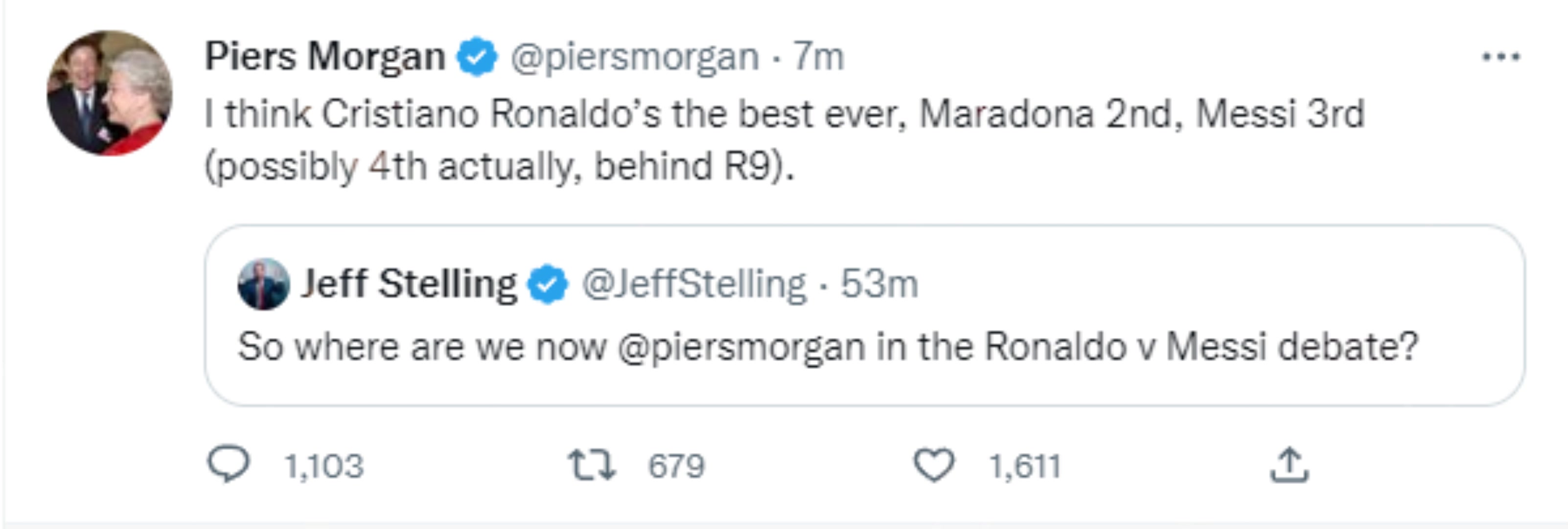The image size is (1568, 529).
Task: Click the @JeffStelling handle
Action: coord(694,284)
